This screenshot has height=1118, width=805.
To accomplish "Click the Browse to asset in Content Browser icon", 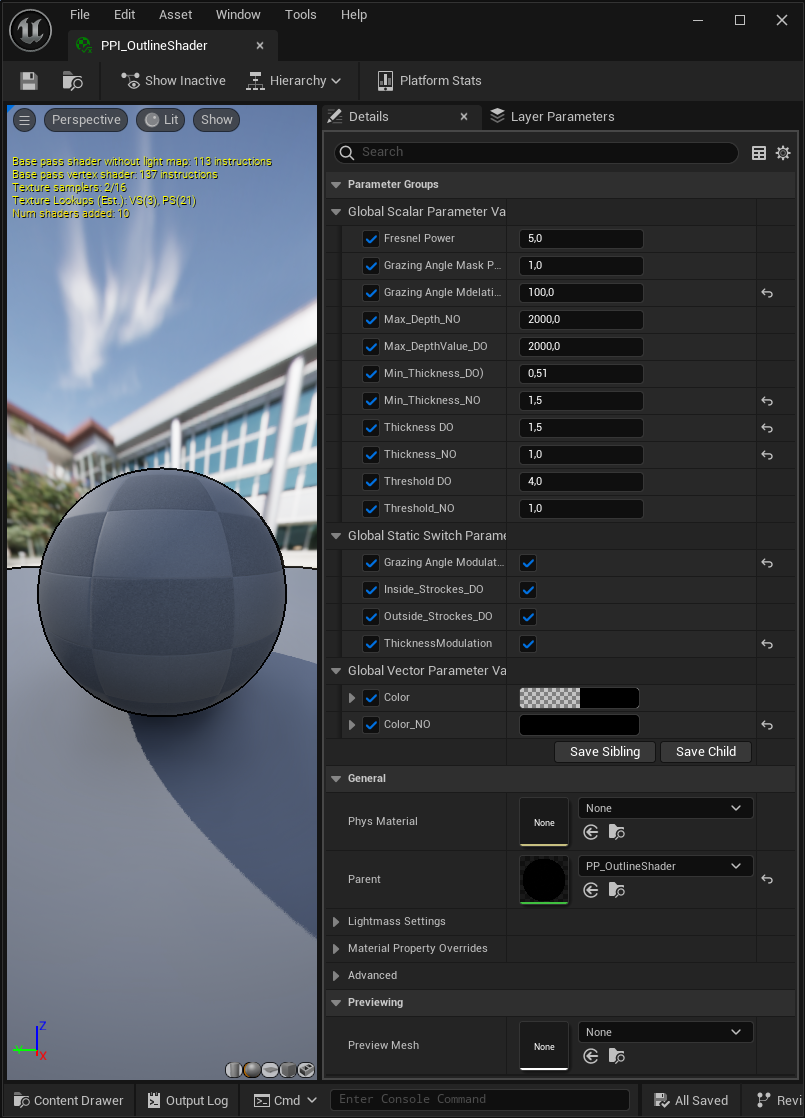I will click(x=72, y=81).
